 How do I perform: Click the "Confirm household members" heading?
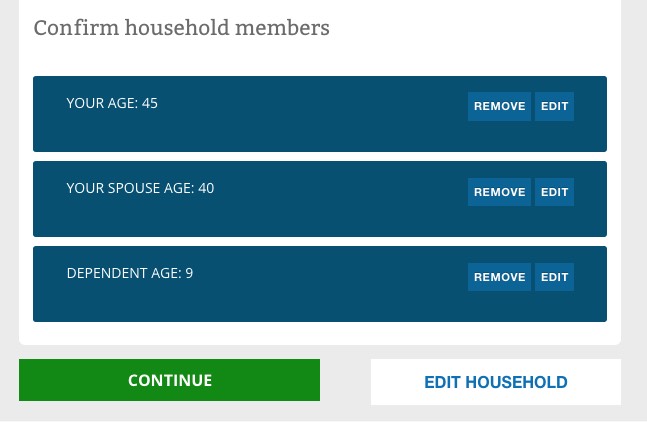pyautogui.click(x=181, y=28)
